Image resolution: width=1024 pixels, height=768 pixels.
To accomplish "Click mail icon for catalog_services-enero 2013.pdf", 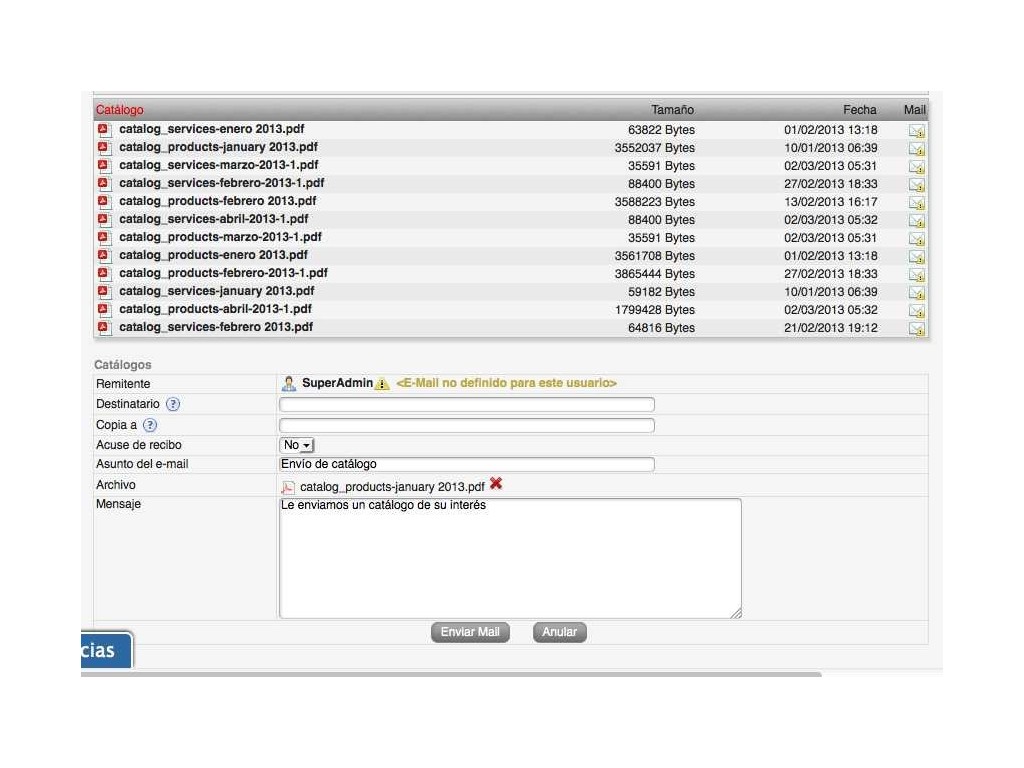I will (x=917, y=131).
